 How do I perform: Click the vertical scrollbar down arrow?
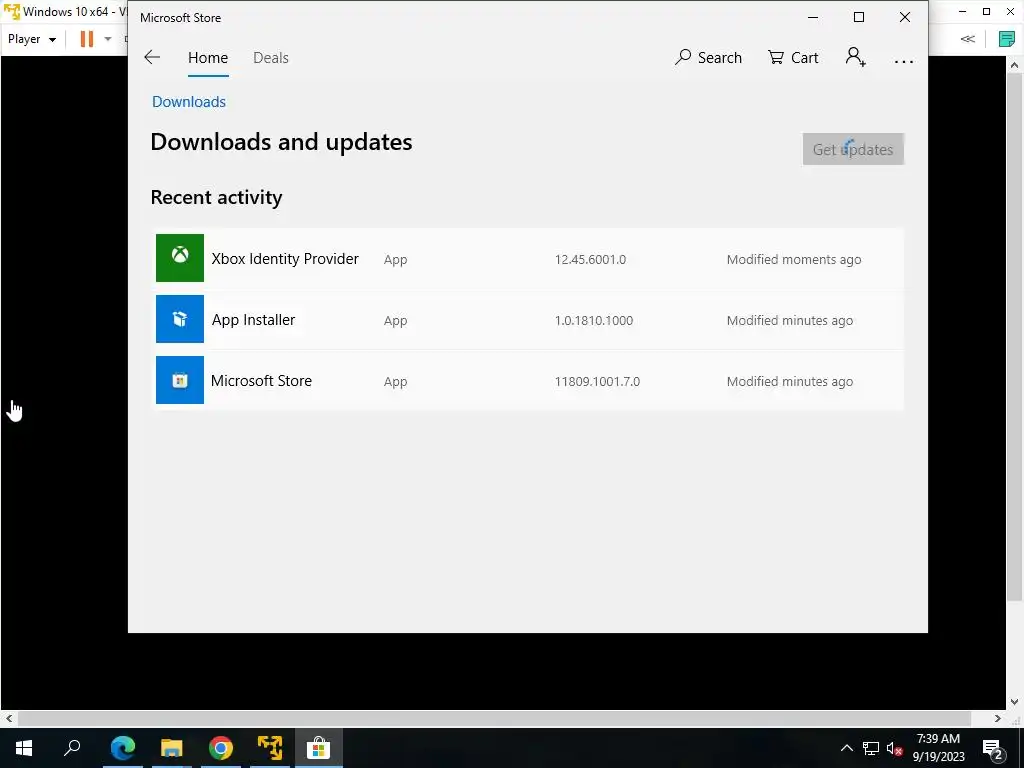pyautogui.click(x=1014, y=703)
